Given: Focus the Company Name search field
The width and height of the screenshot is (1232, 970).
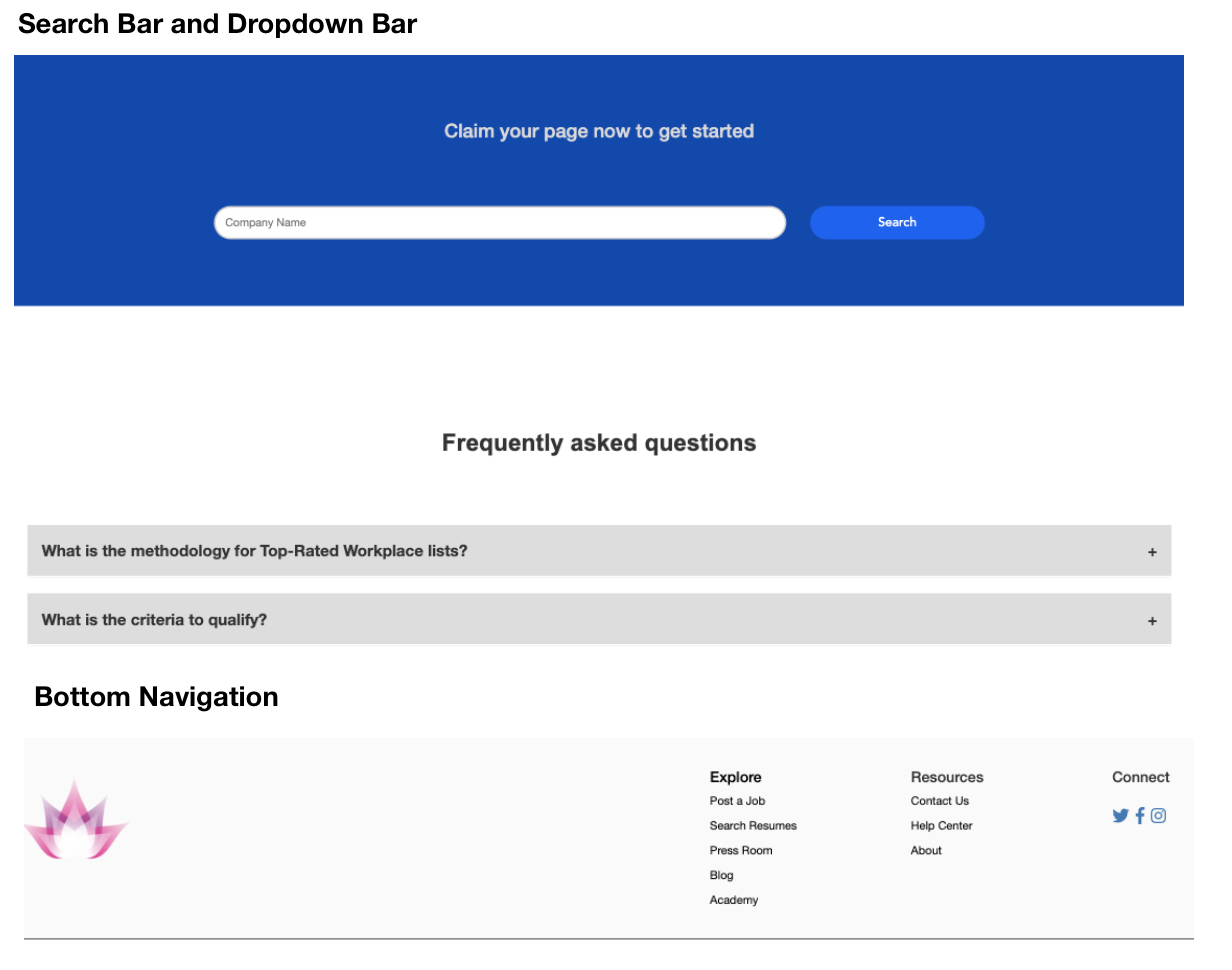Looking at the screenshot, I should 500,222.
